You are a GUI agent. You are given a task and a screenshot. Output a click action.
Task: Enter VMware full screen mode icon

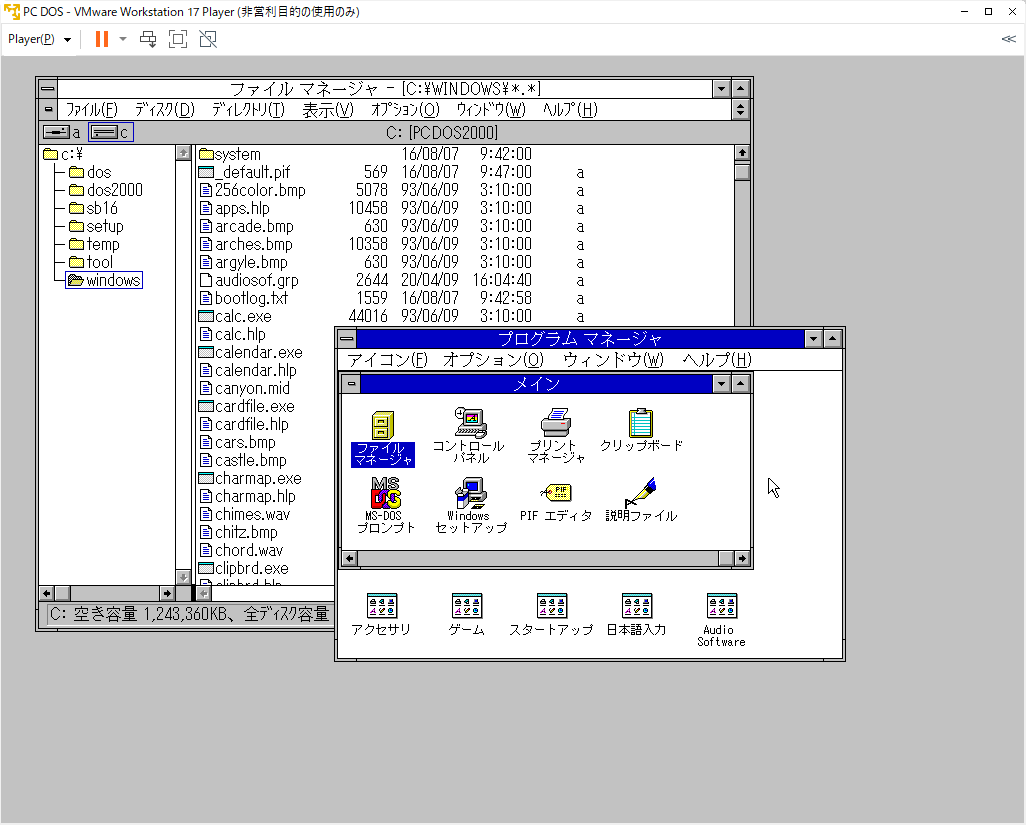point(177,39)
